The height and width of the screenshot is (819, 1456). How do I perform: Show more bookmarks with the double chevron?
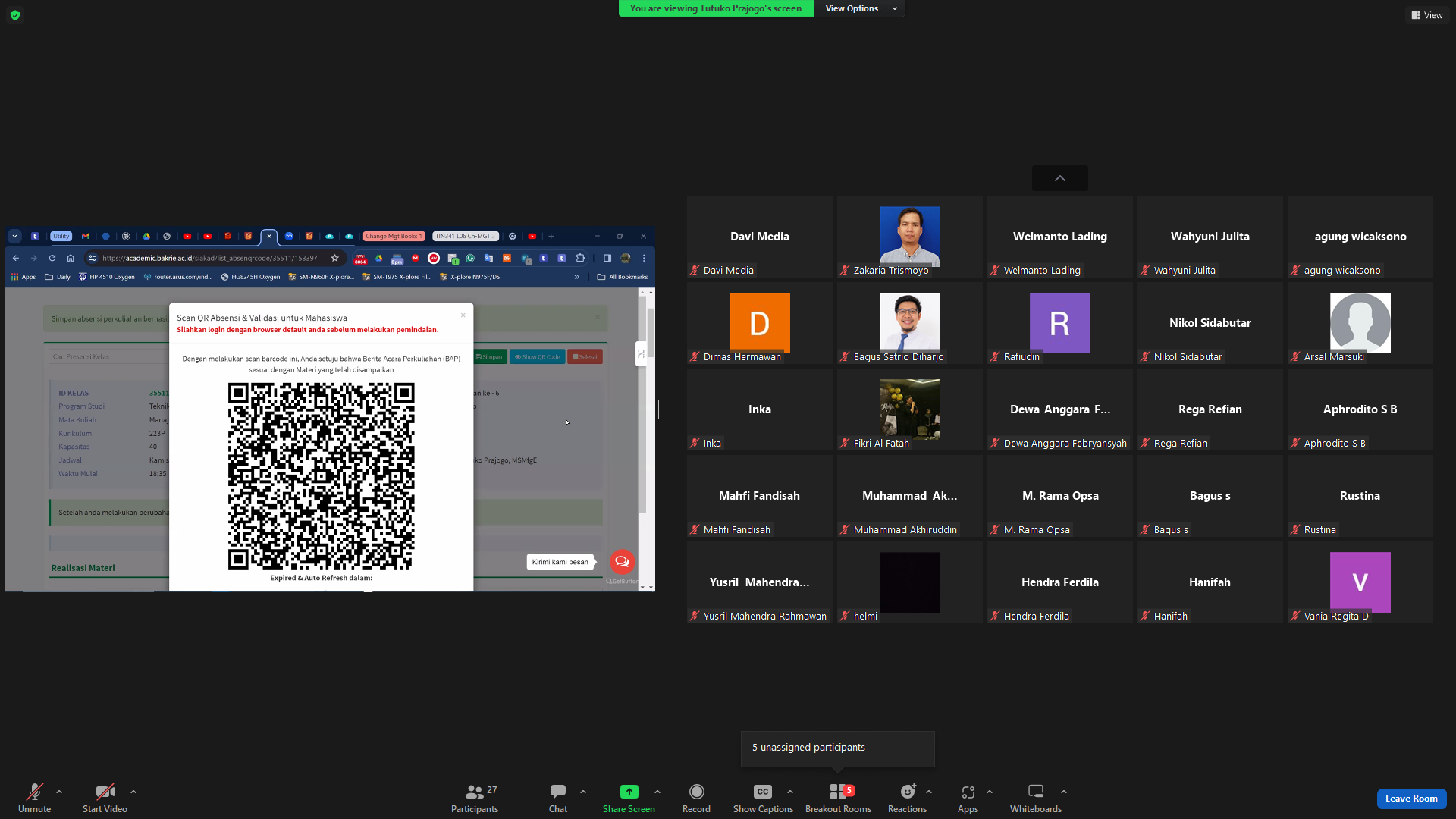[x=577, y=277]
